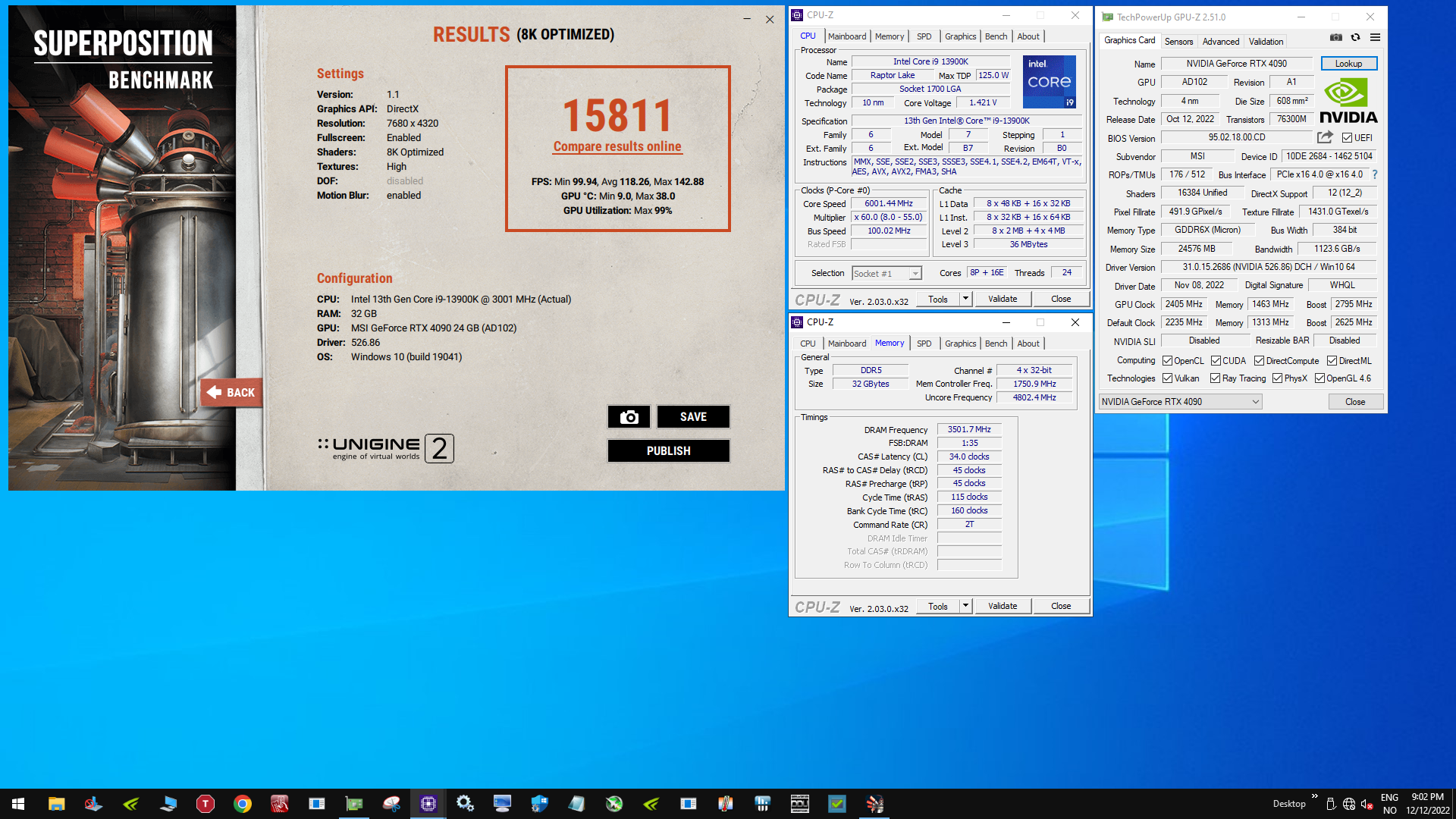Image resolution: width=1456 pixels, height=819 pixels.
Task: Toggle the Ray Tracing checkbox
Action: [x=1216, y=378]
